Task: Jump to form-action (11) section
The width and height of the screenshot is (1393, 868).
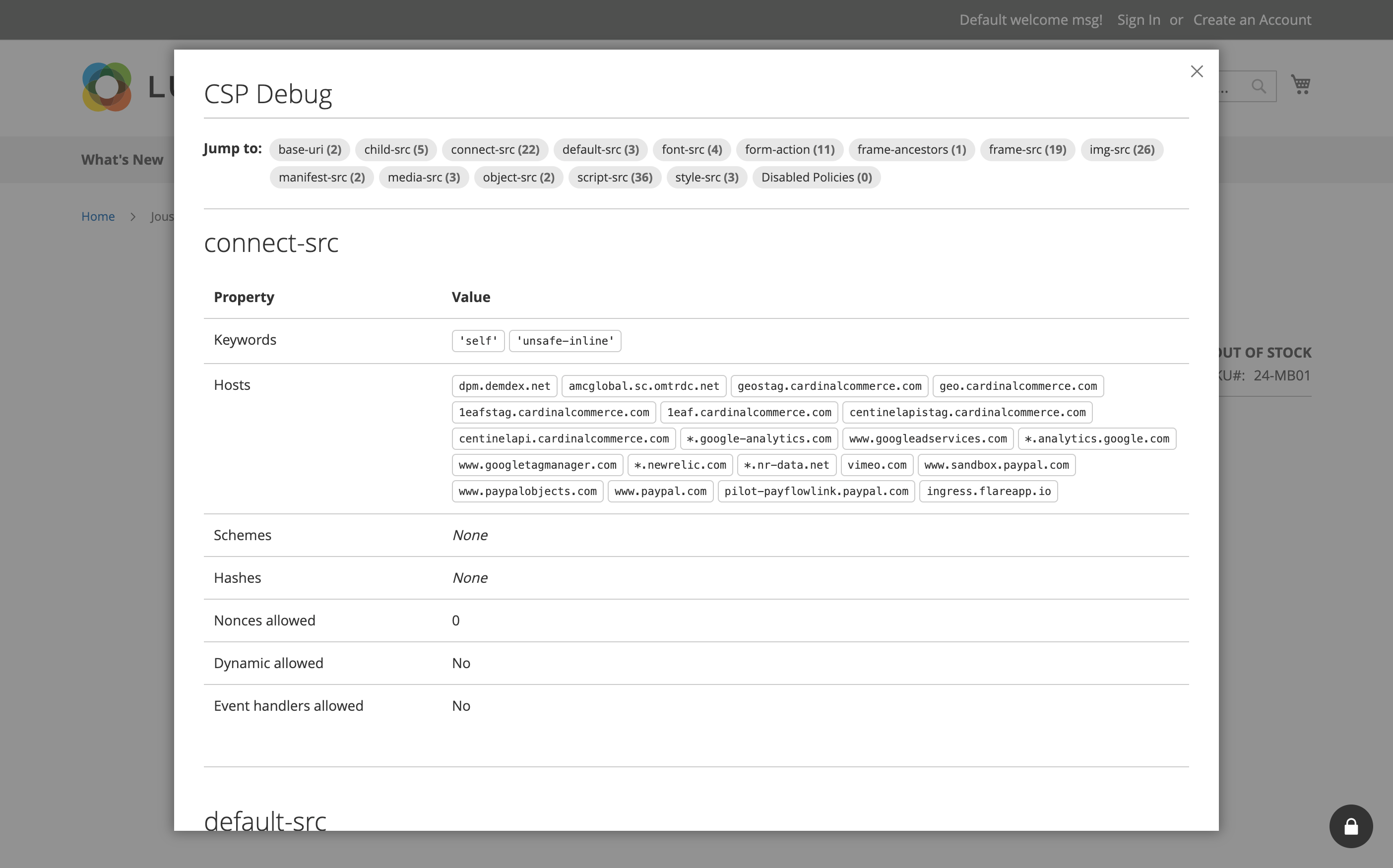Action: [x=790, y=149]
